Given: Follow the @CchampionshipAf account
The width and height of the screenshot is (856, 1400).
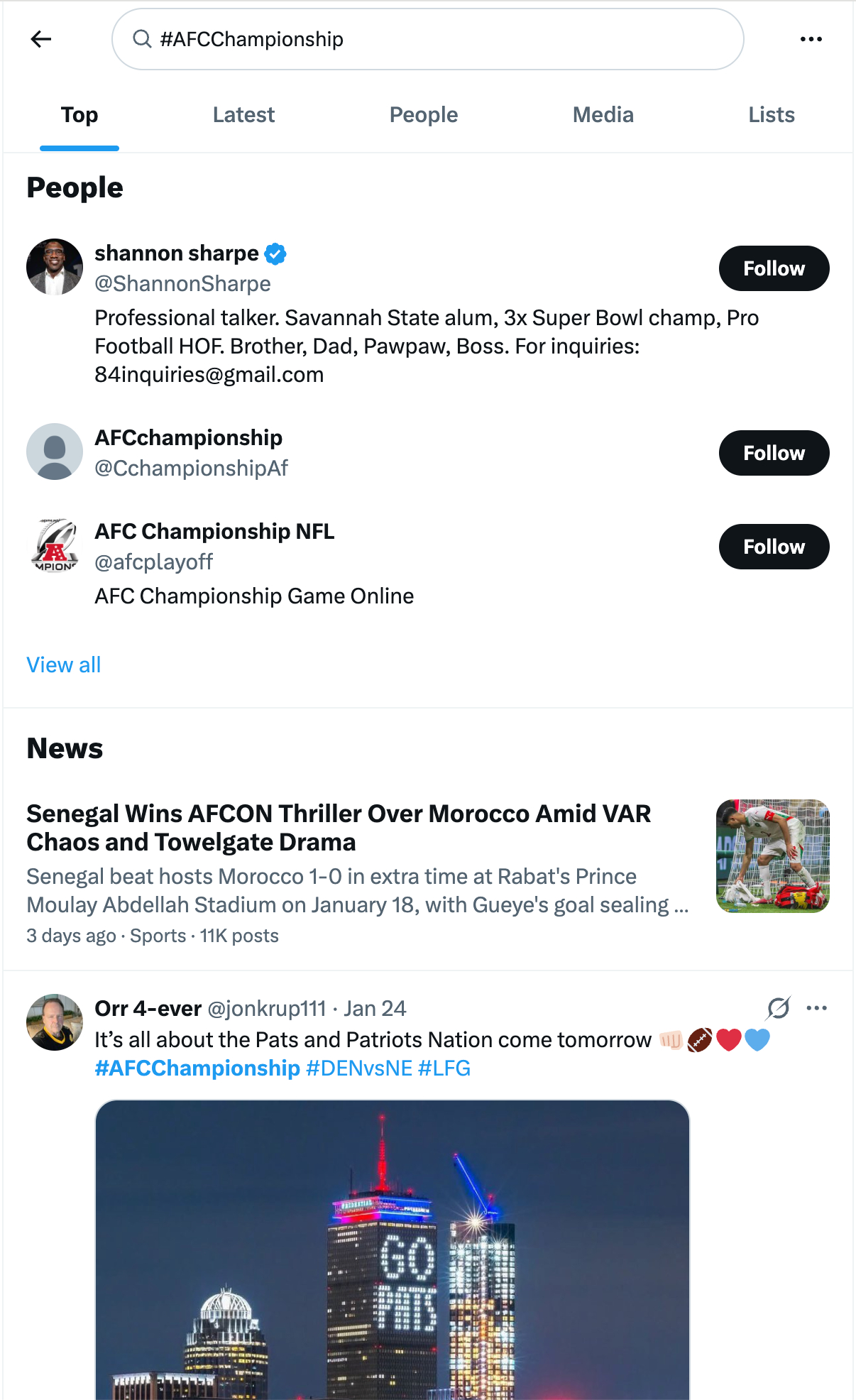Looking at the screenshot, I should coord(774,453).
